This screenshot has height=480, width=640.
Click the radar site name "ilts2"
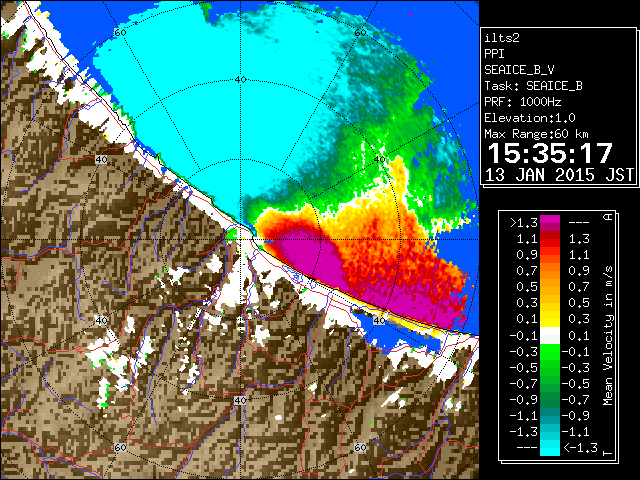[x=502, y=38]
